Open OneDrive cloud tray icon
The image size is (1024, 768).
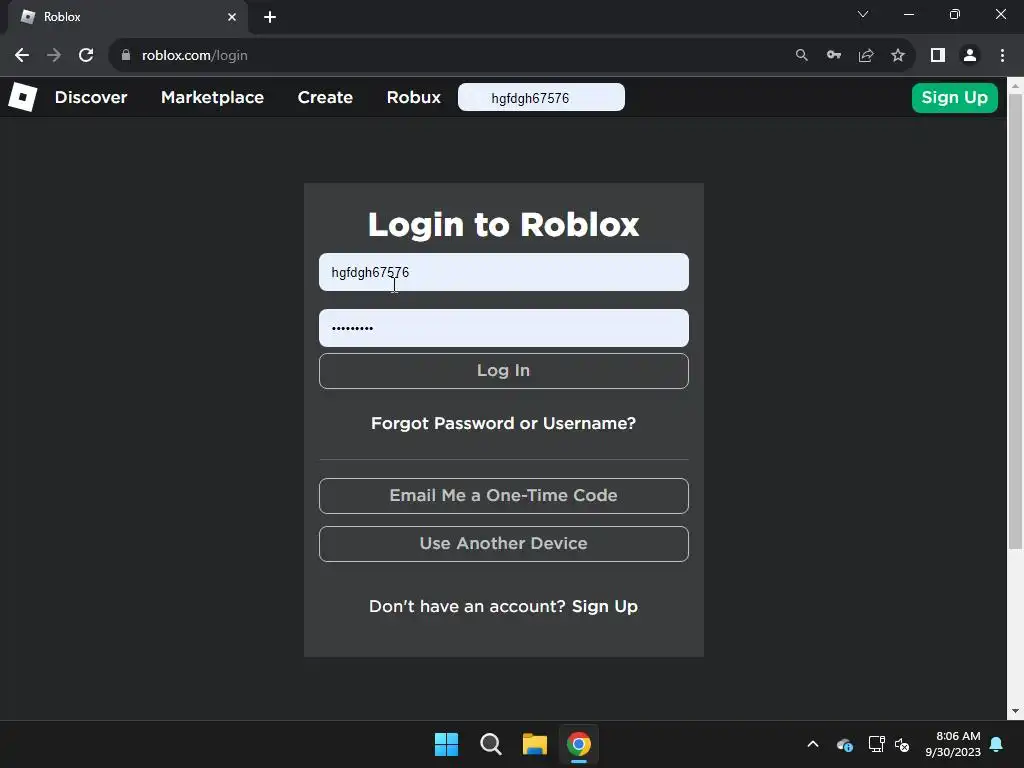coord(844,744)
